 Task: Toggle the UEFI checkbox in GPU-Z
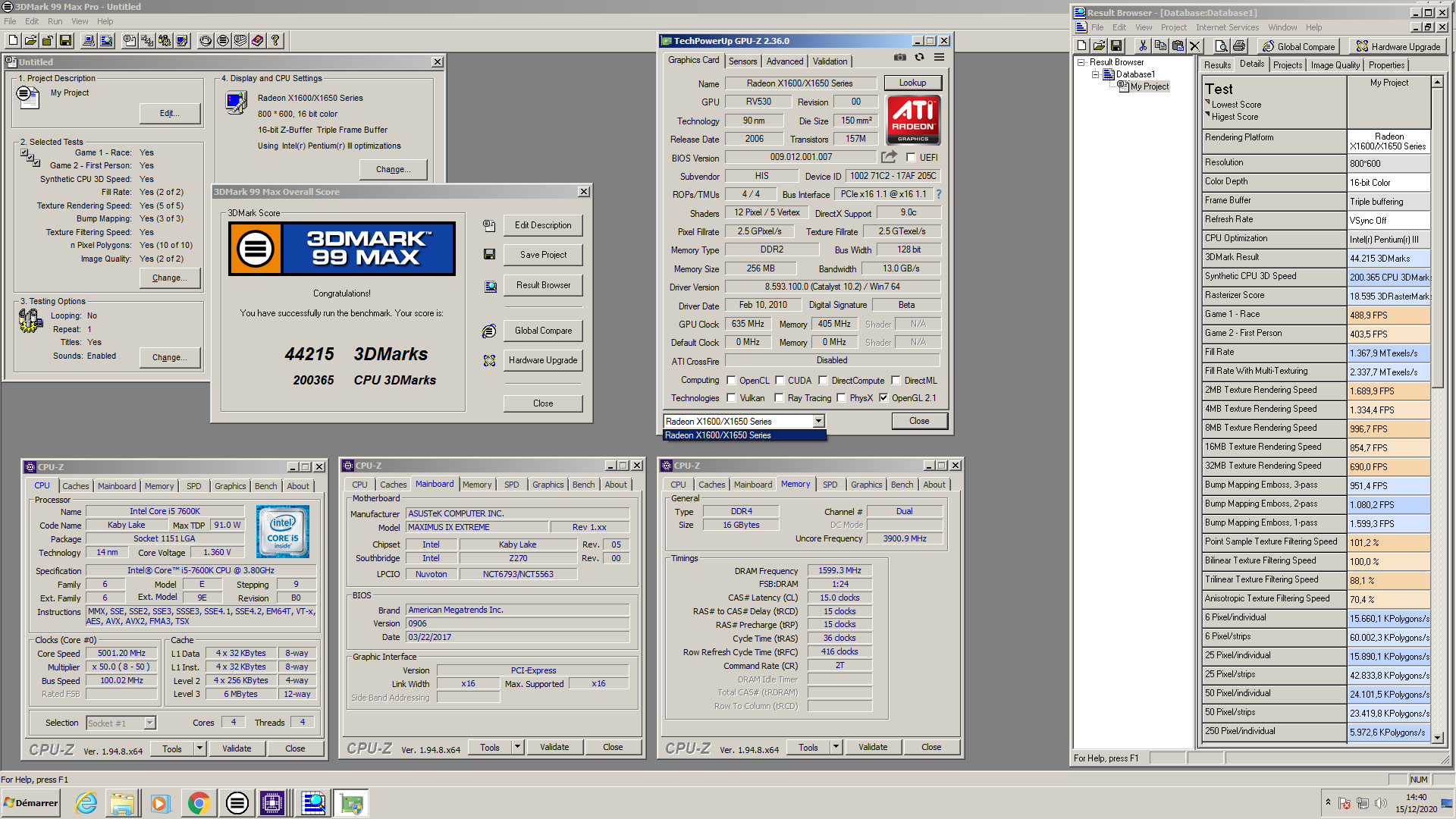(x=911, y=158)
